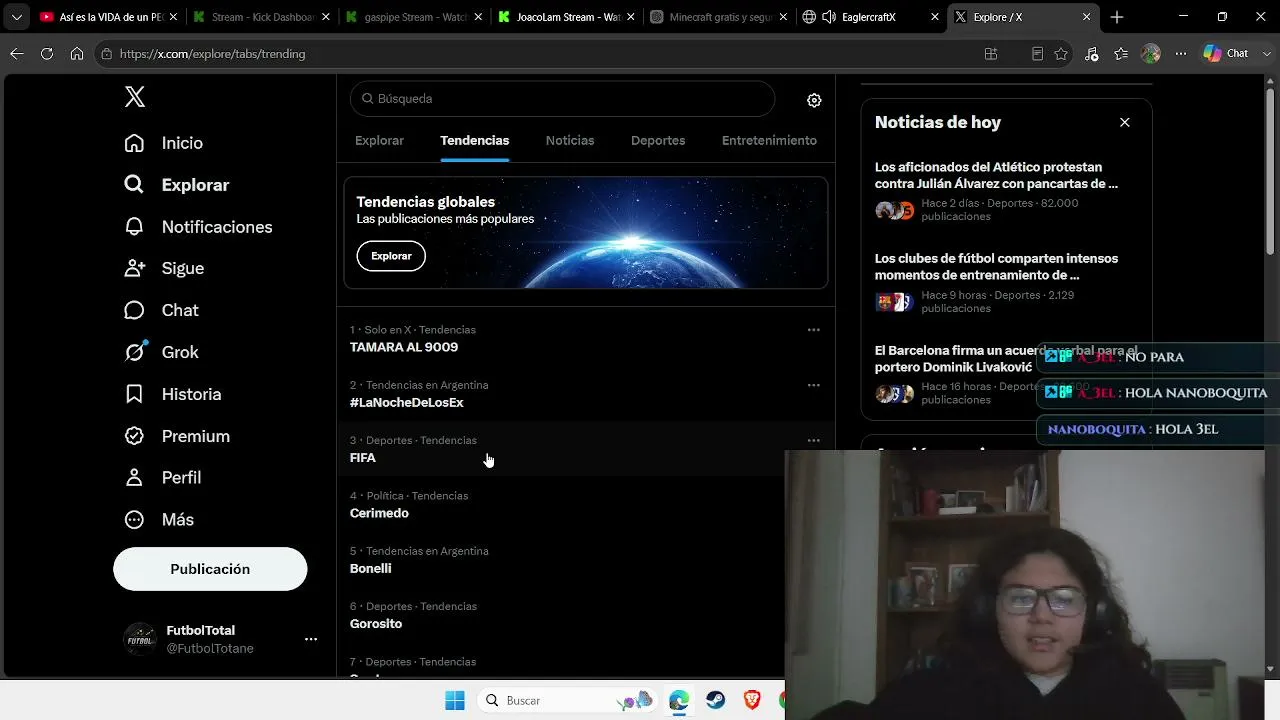The image size is (1280, 720).
Task: Open Steam from the taskbar
Action: click(716, 700)
